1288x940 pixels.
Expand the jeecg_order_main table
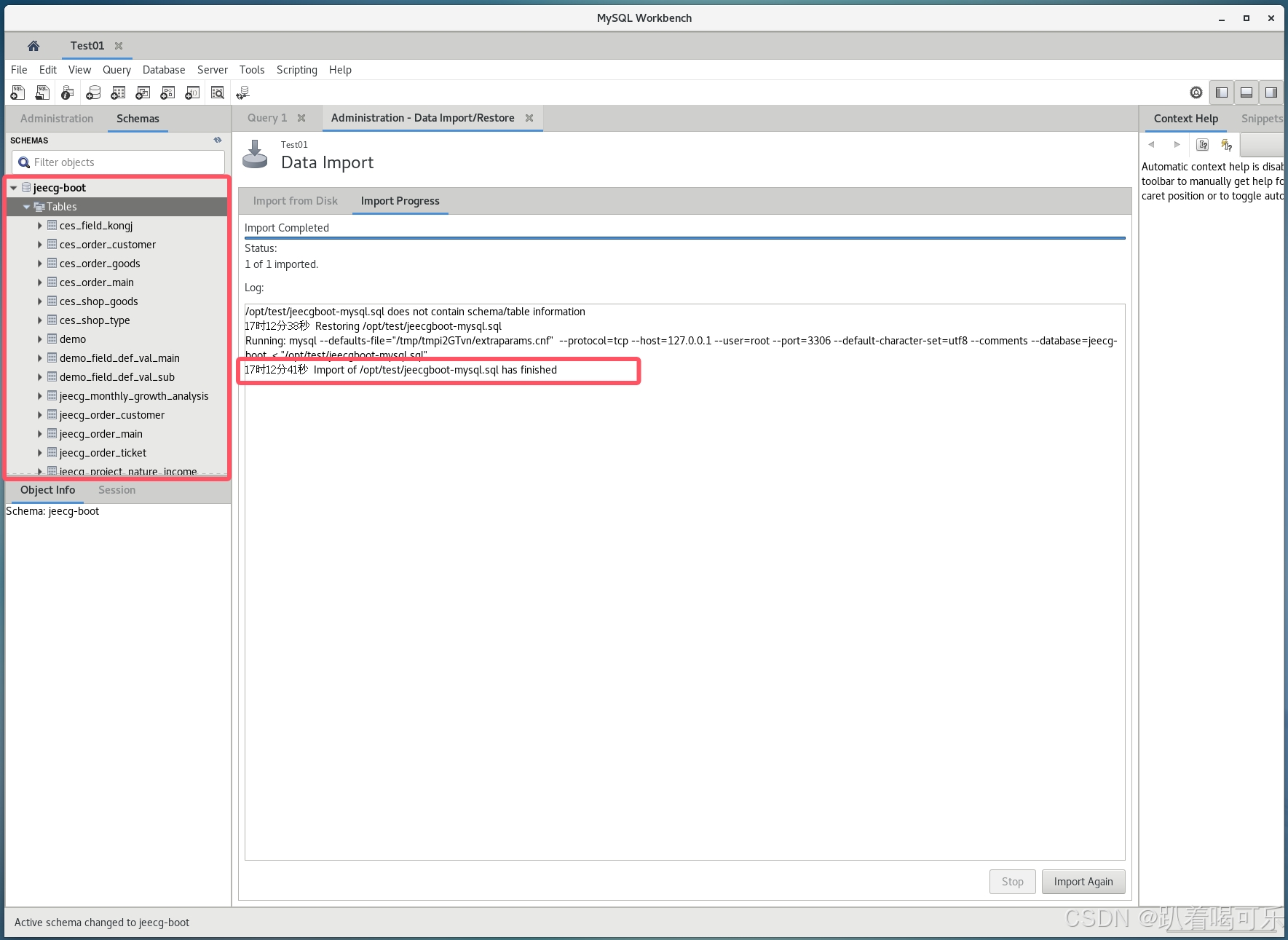39,434
